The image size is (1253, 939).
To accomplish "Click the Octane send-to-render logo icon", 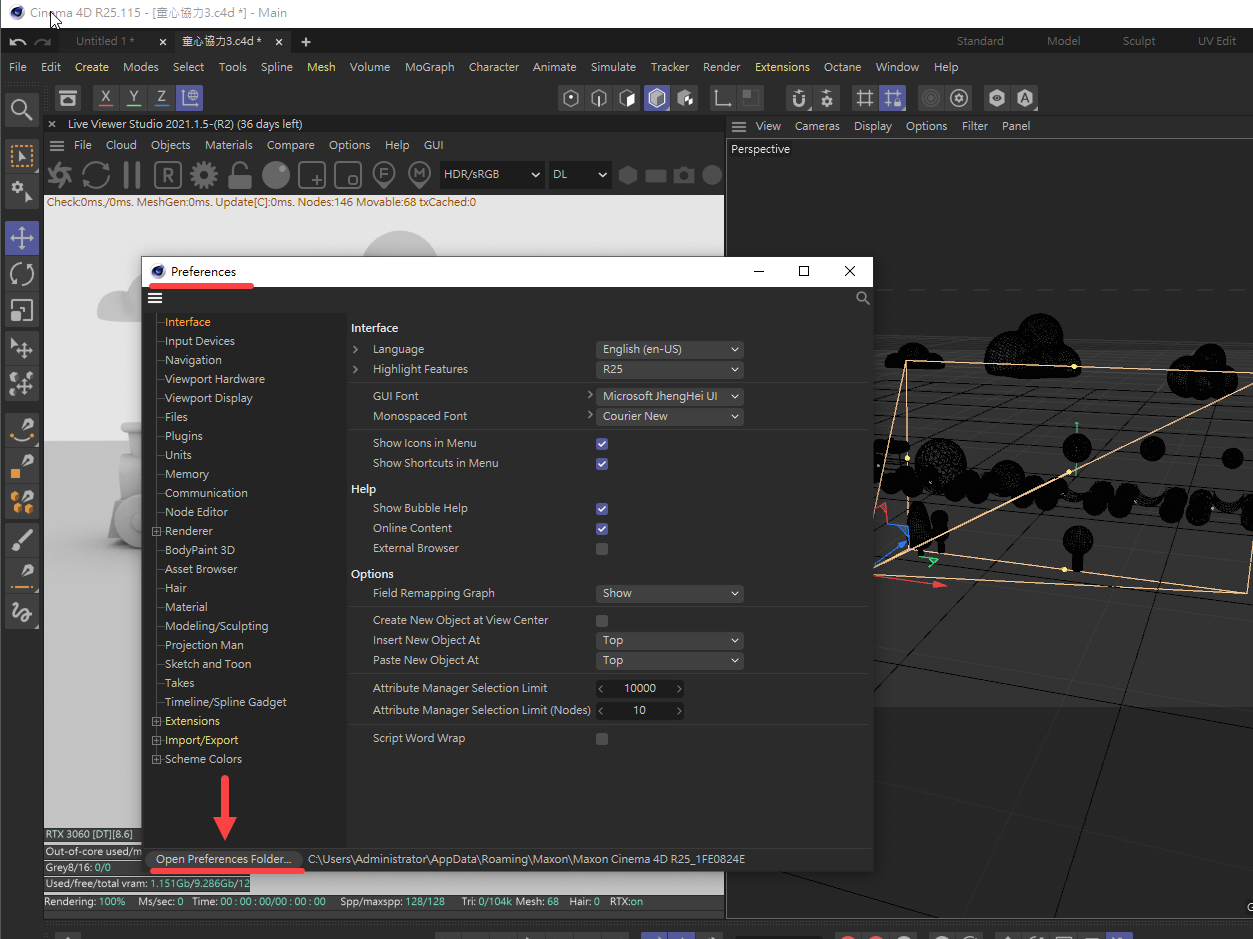I will coord(60,175).
